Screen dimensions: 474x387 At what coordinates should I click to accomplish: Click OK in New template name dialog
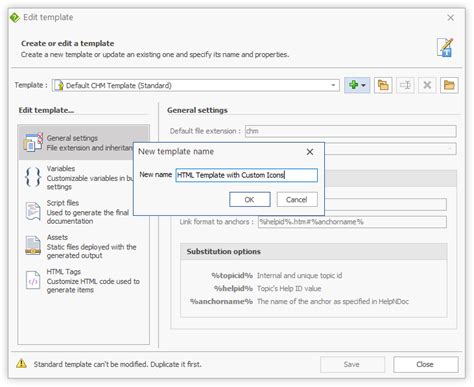[x=250, y=199]
